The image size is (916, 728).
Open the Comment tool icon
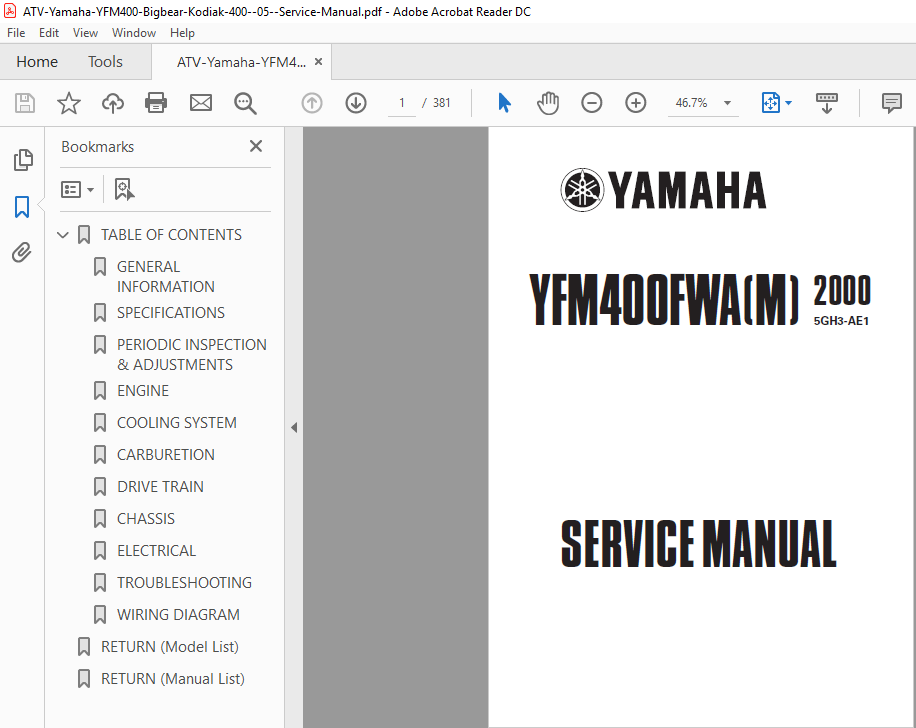pos(891,103)
